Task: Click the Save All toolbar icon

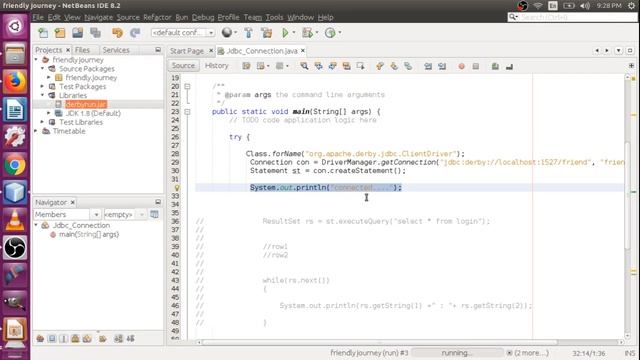Action: click(96, 33)
